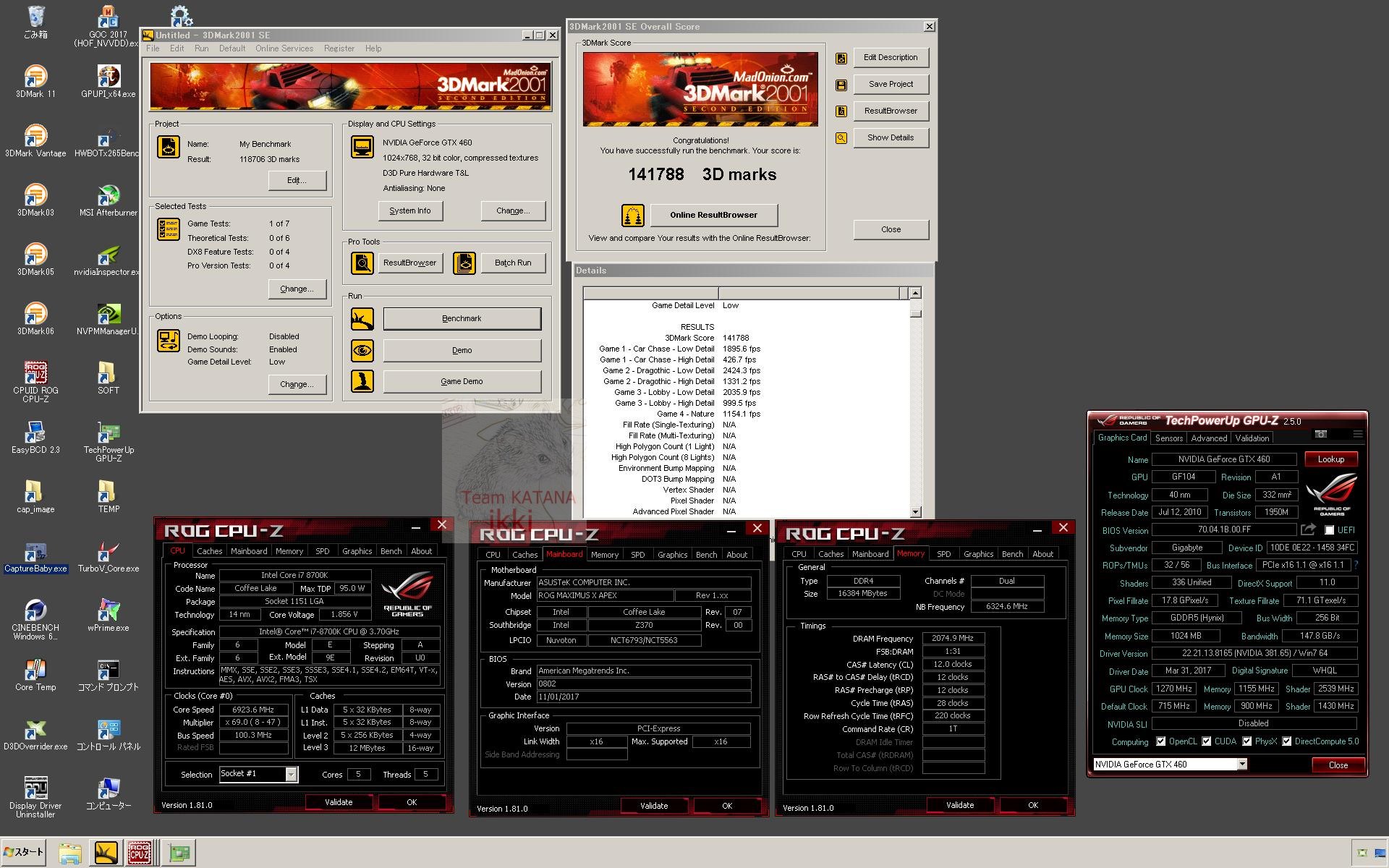Open the 3DMark Vantage desktop shortcut

click(x=35, y=140)
